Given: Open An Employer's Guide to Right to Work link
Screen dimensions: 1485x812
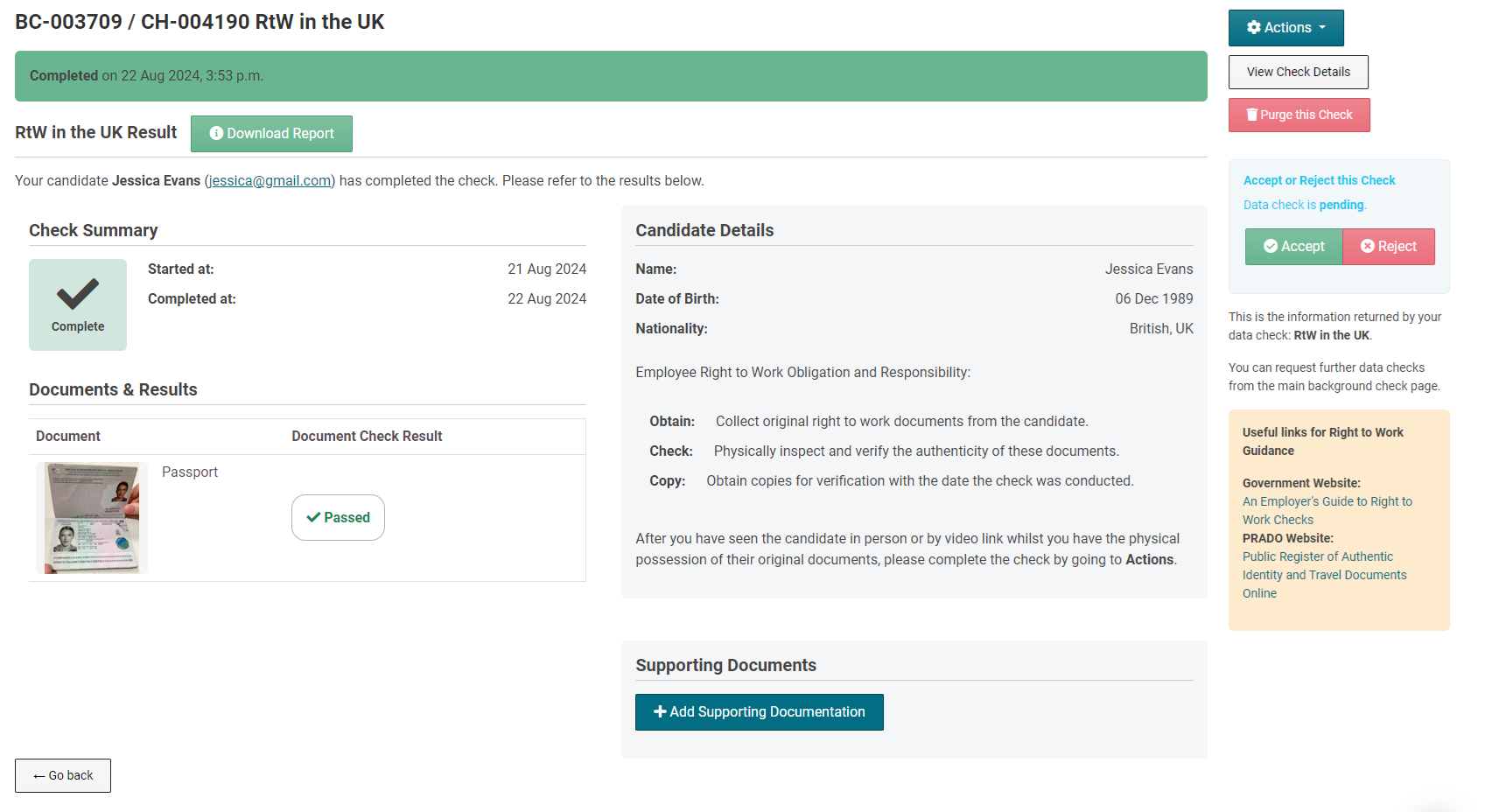Looking at the screenshot, I should click(x=1327, y=501).
